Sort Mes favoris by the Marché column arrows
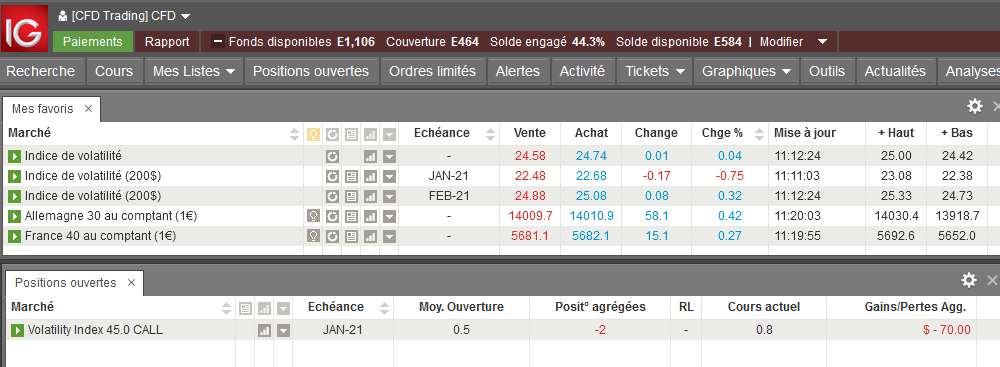The width and height of the screenshot is (1000, 367). click(294, 134)
